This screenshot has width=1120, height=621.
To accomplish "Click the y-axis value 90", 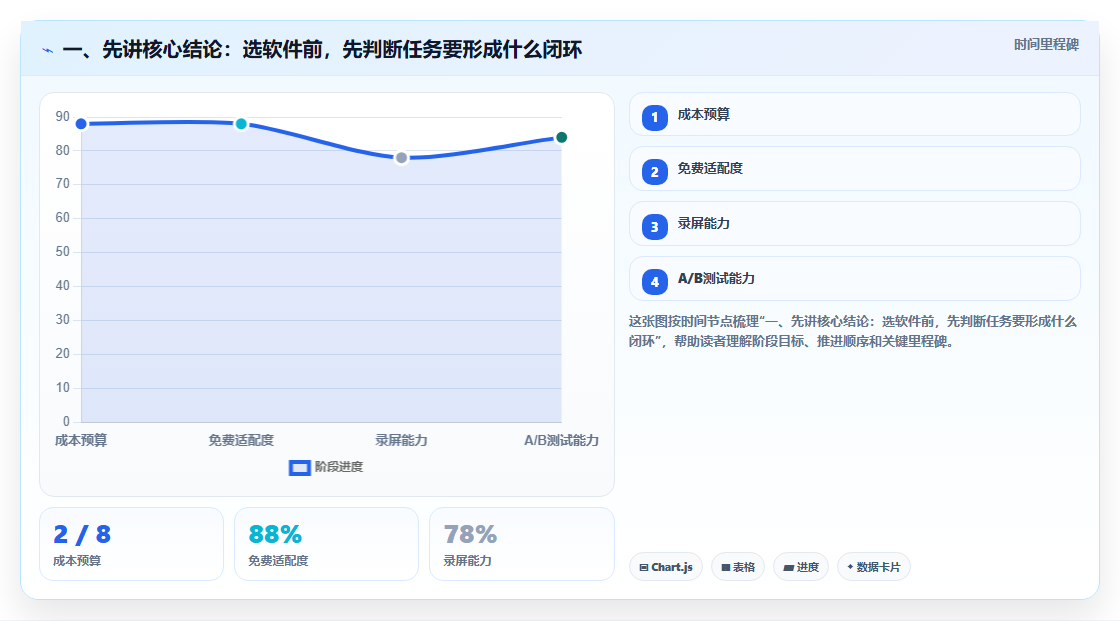I will click(63, 116).
